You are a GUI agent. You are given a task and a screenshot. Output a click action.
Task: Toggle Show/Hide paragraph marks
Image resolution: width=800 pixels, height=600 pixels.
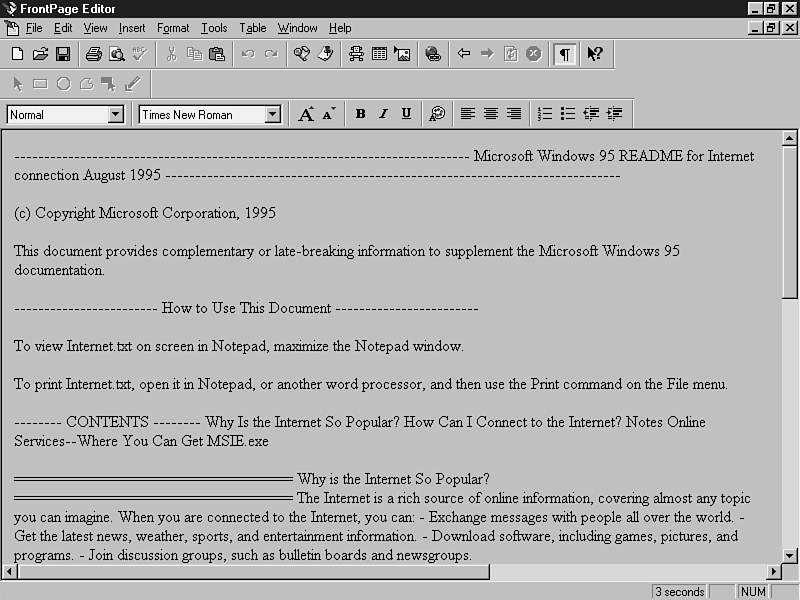tap(564, 54)
